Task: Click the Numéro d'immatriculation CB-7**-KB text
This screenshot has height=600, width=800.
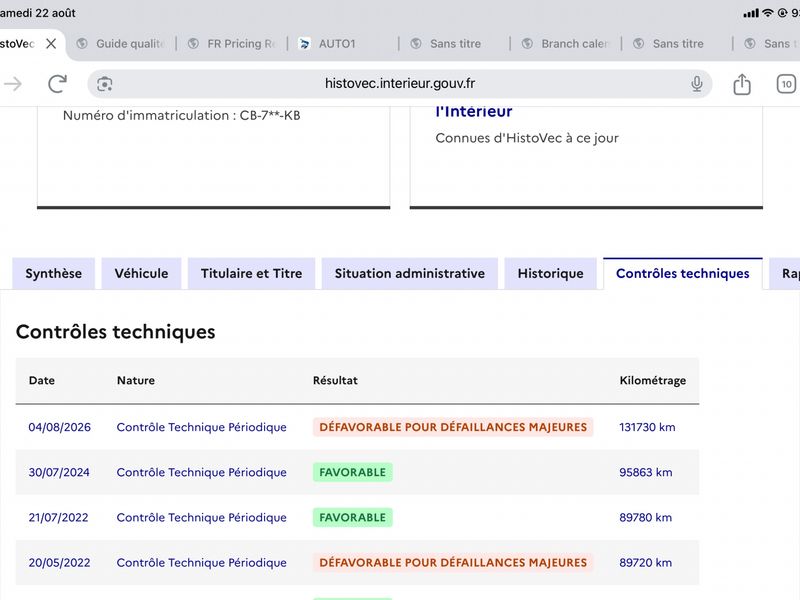Action: click(x=182, y=115)
